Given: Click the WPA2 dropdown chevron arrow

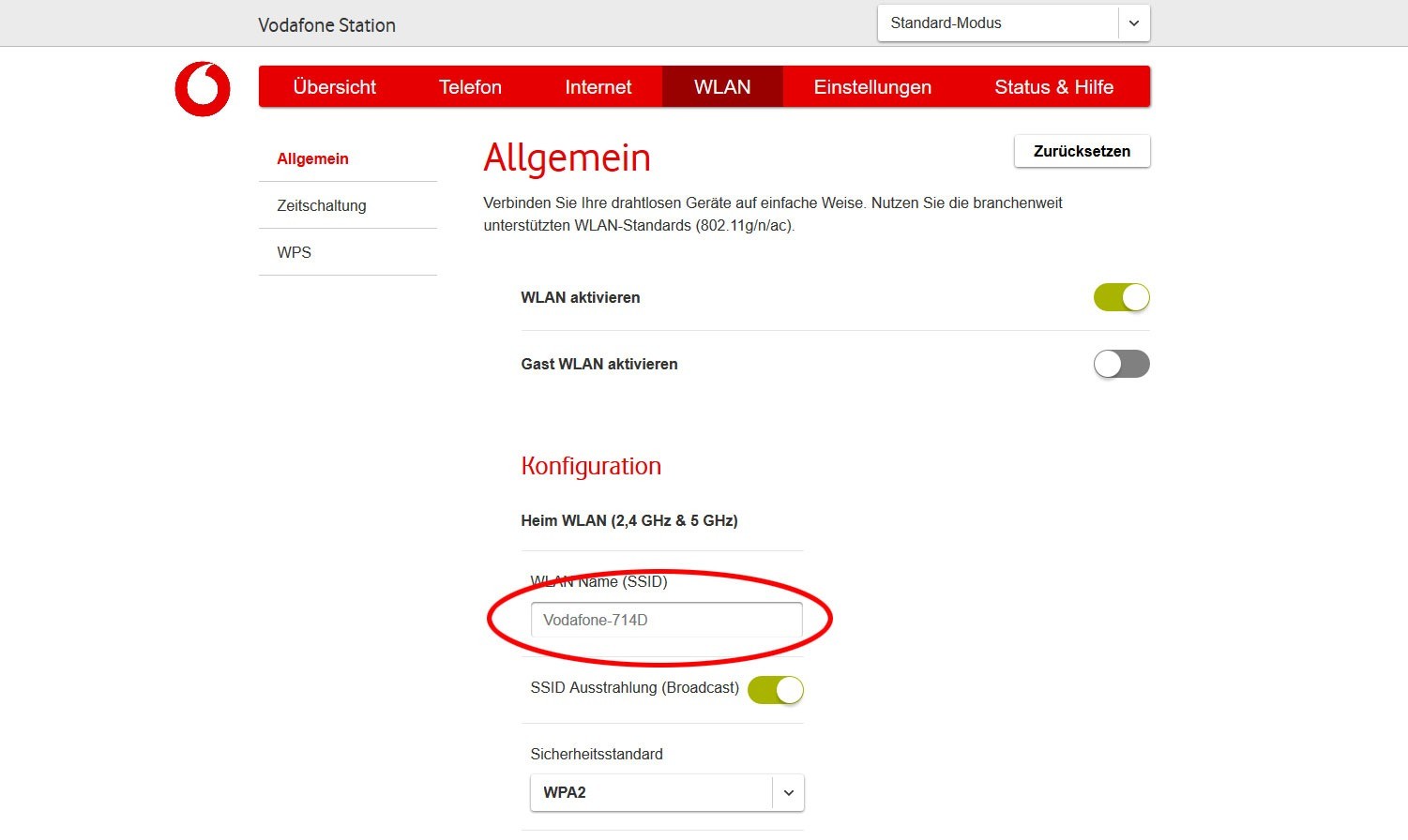Looking at the screenshot, I should click(789, 792).
